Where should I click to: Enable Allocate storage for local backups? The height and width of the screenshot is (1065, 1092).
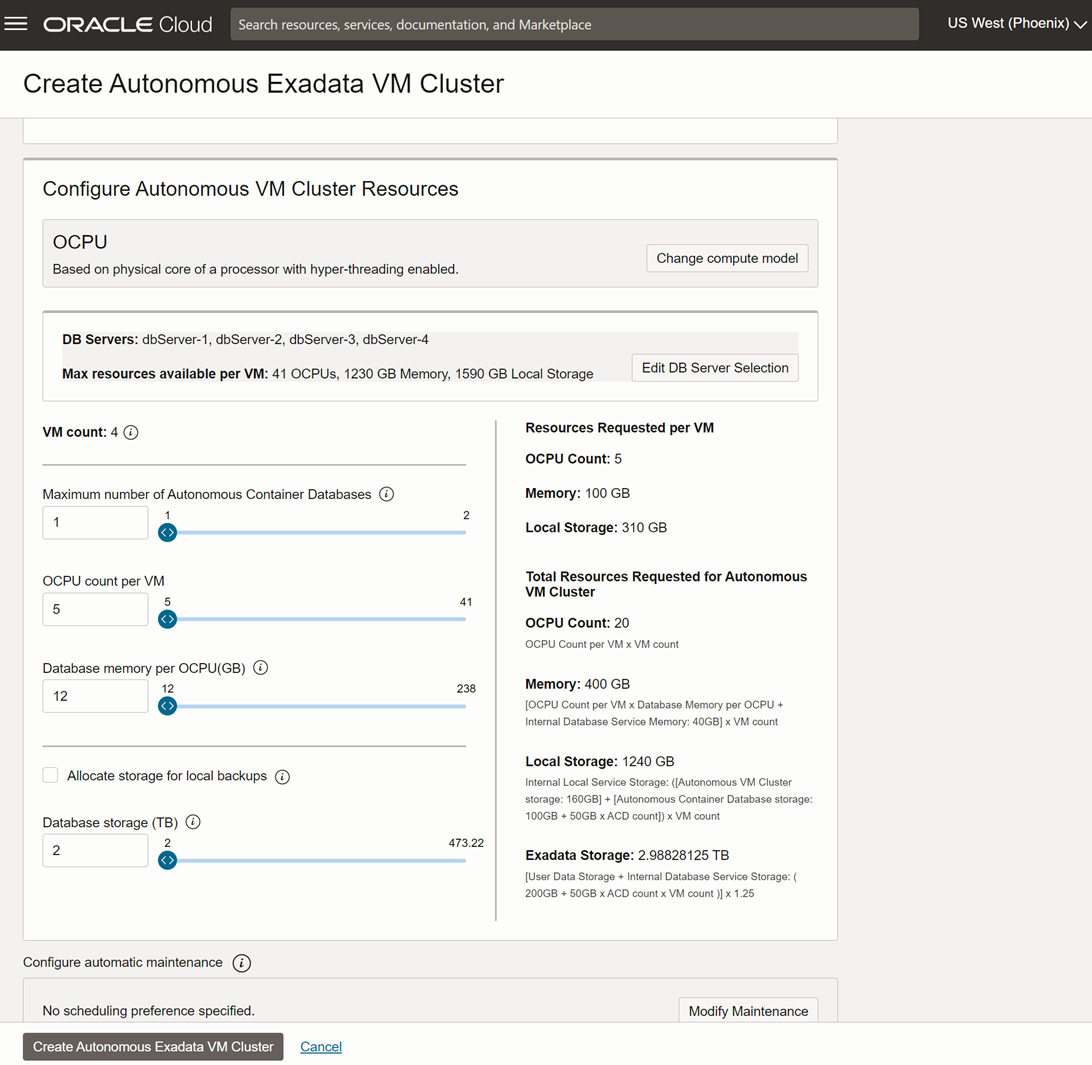50,775
